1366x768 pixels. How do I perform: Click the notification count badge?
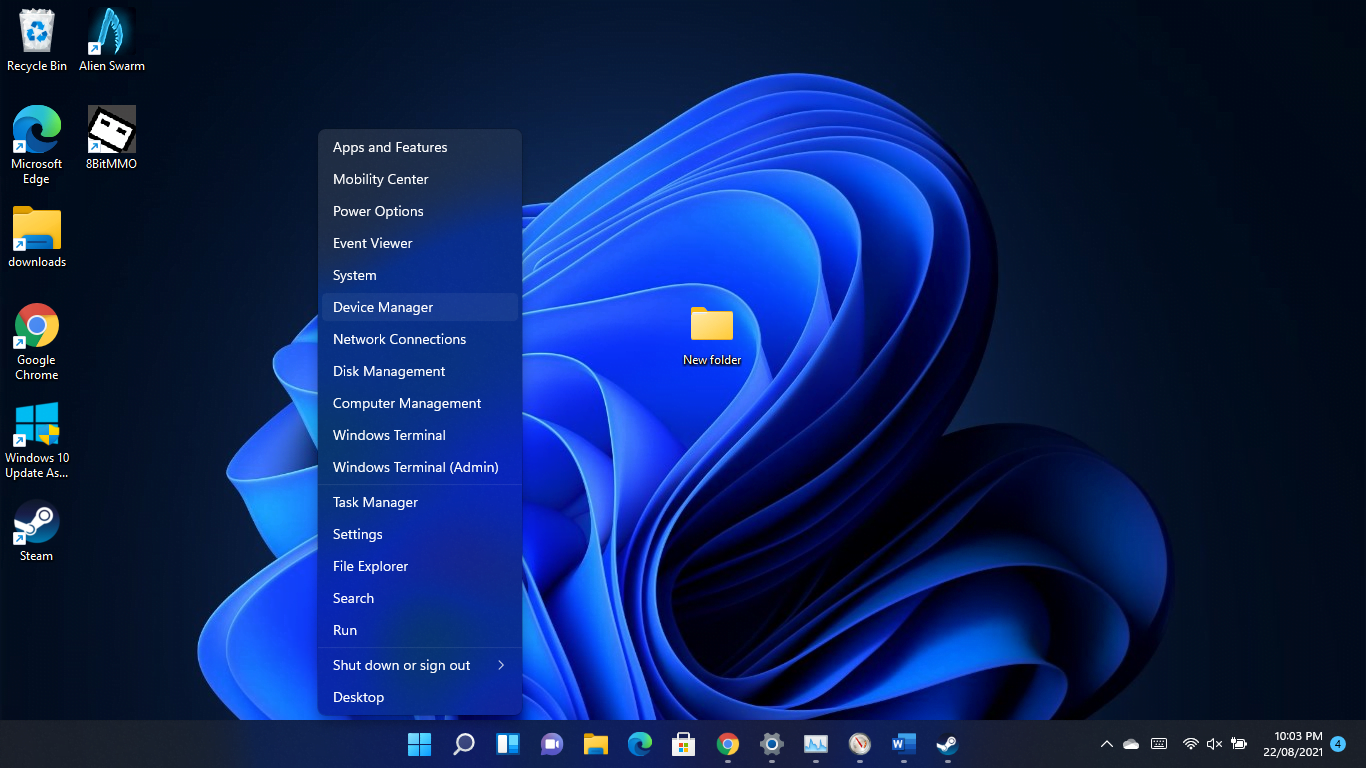(1337, 744)
